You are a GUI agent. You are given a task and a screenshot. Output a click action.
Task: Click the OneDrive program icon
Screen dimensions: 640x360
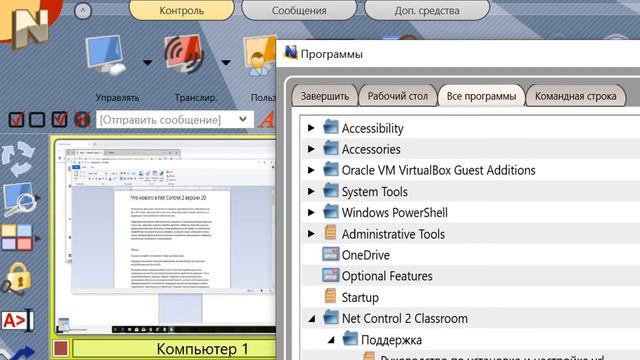(x=331, y=254)
